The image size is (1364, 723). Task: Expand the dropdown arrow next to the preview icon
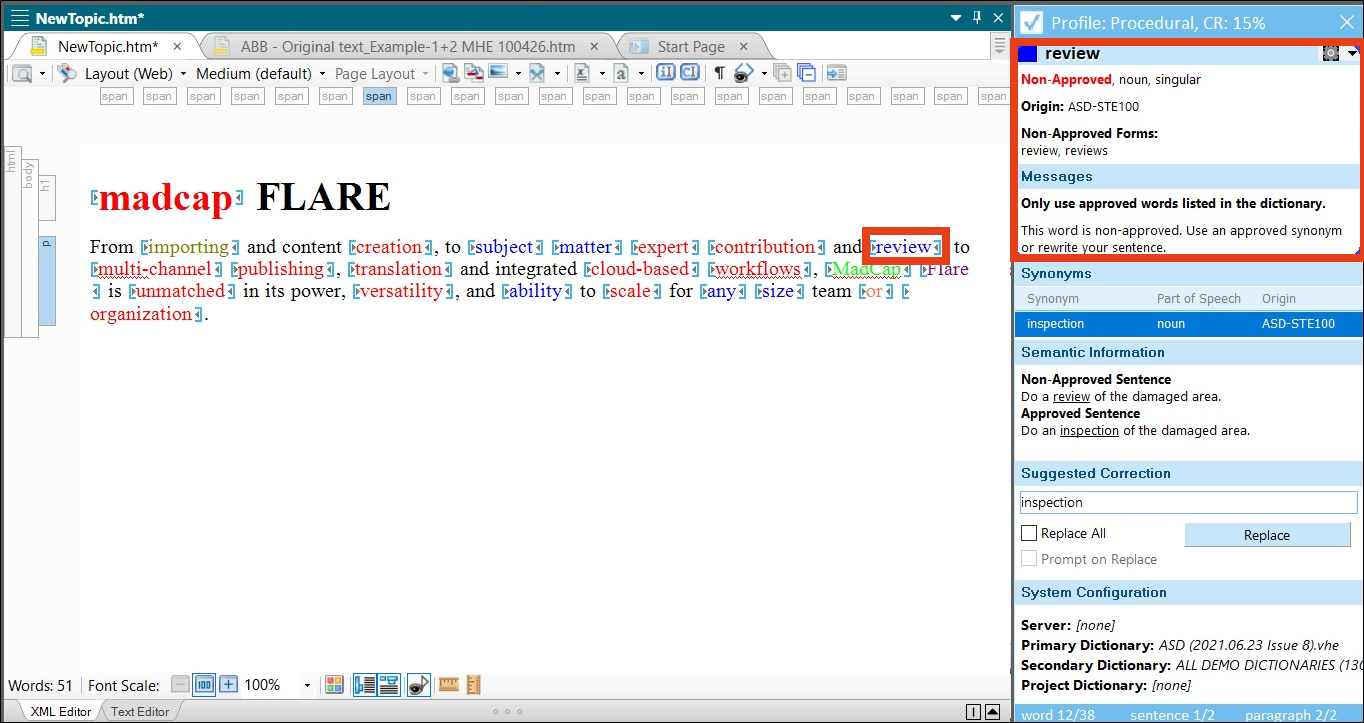[x=42, y=74]
